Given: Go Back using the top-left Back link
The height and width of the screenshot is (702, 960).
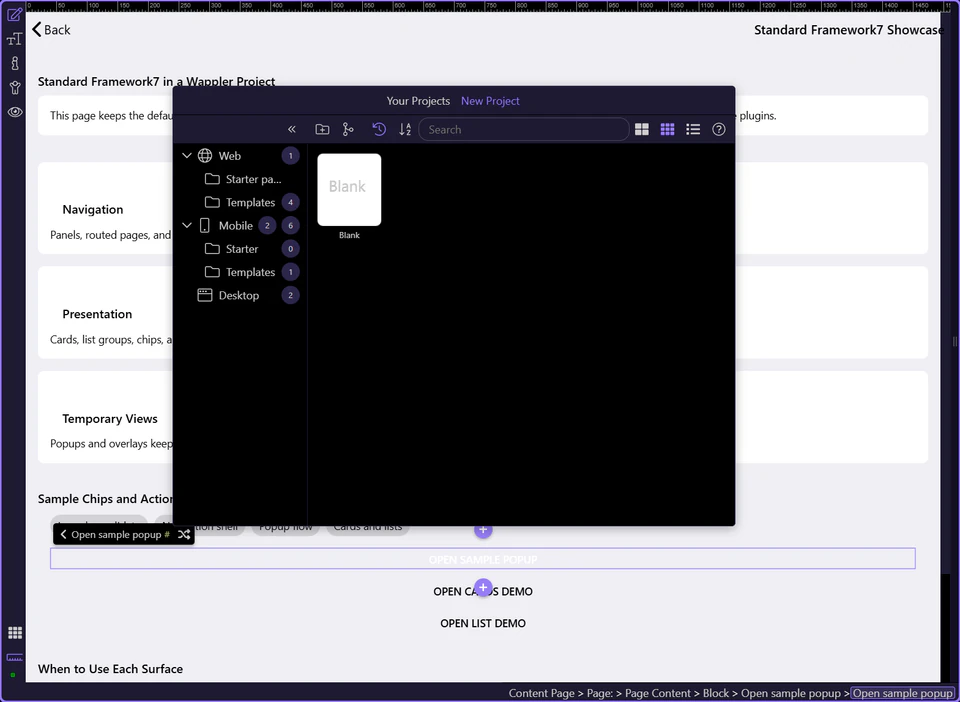Looking at the screenshot, I should pyautogui.click(x=51, y=29).
